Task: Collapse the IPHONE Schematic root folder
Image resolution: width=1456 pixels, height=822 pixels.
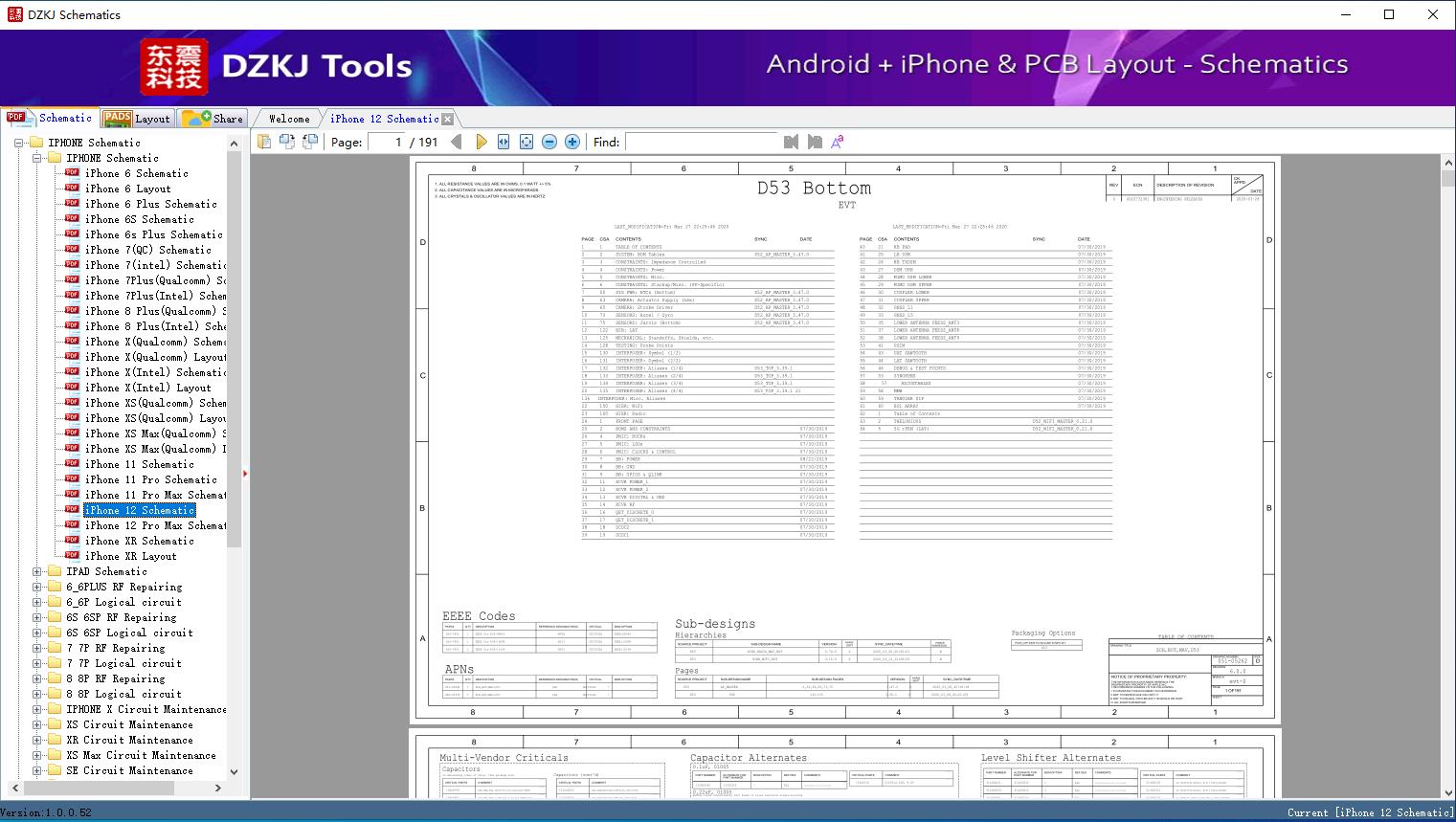Action: [x=19, y=143]
